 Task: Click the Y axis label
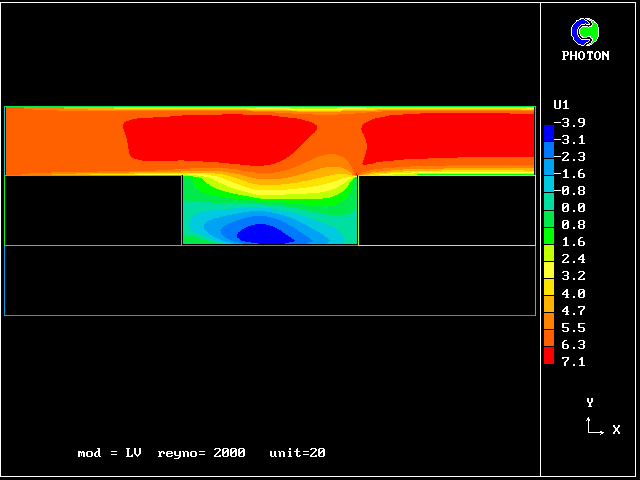[590, 402]
